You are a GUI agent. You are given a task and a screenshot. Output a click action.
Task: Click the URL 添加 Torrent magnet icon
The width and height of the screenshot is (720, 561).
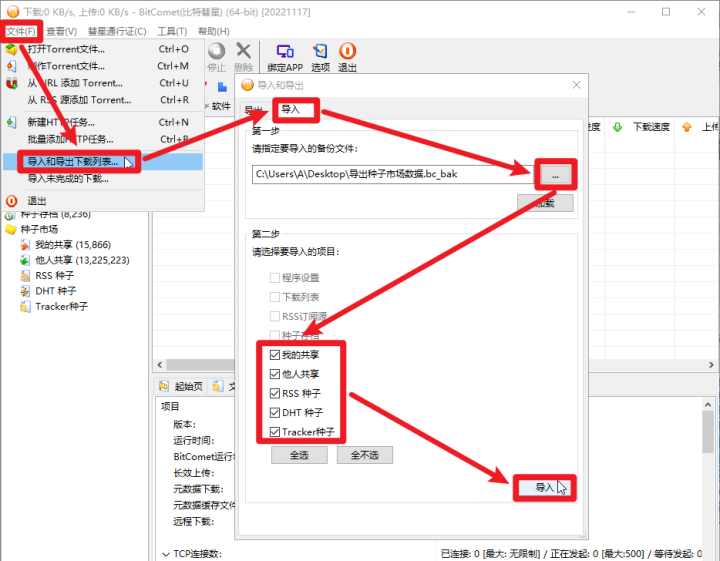click(11, 83)
